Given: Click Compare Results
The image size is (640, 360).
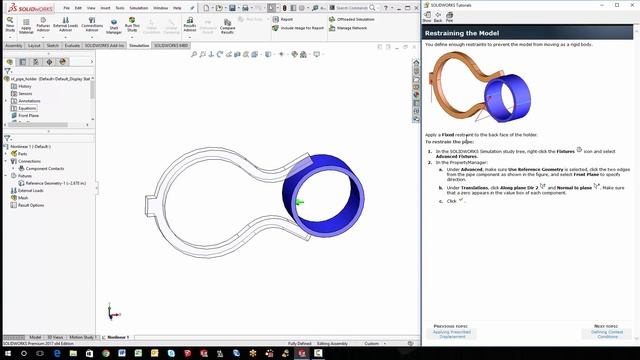Looking at the screenshot, I should [227, 27].
